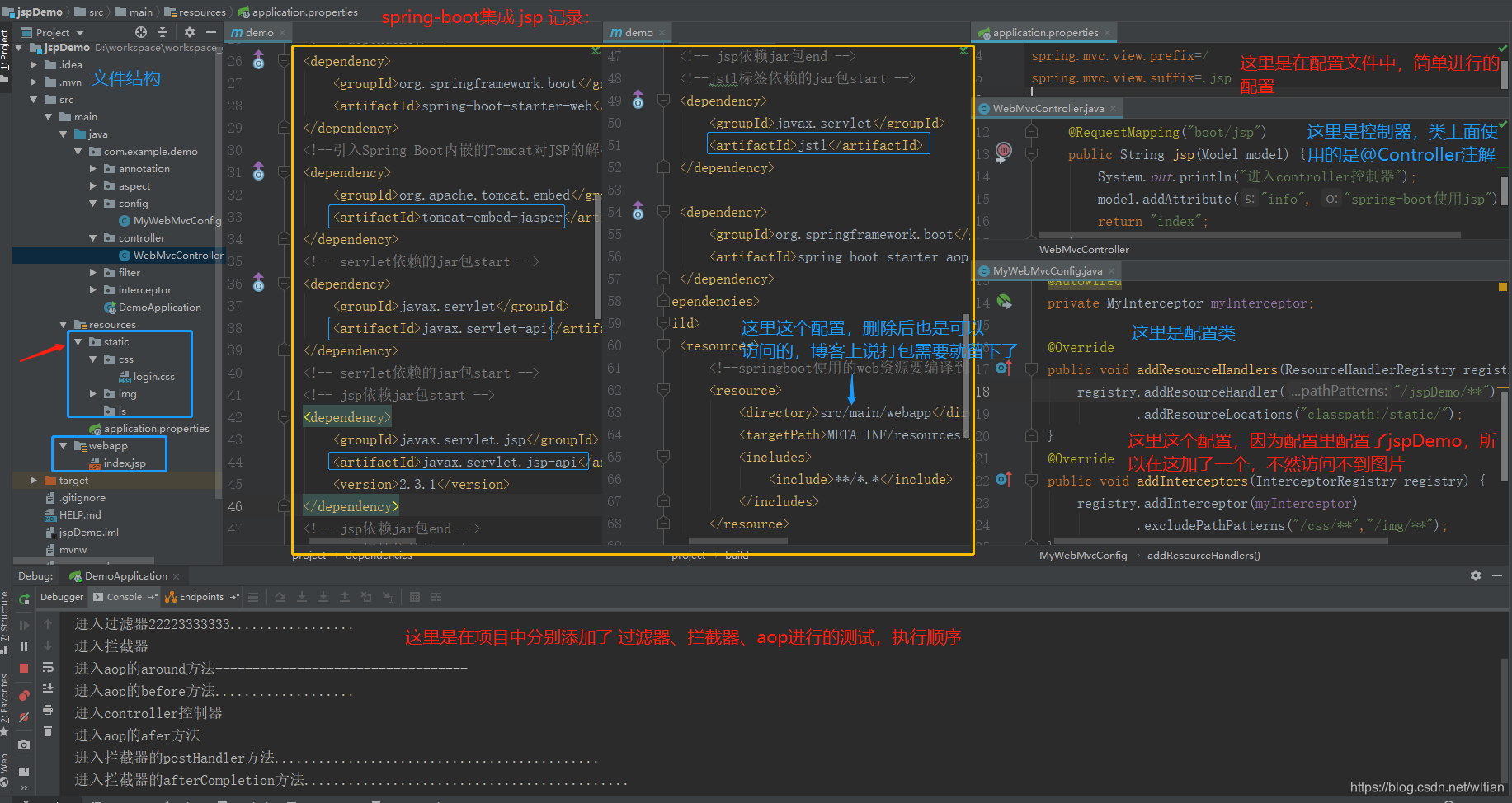Viewport: 1512px width, 803px height.
Task: Select DemoApplication class in the tree
Action: coord(153,307)
